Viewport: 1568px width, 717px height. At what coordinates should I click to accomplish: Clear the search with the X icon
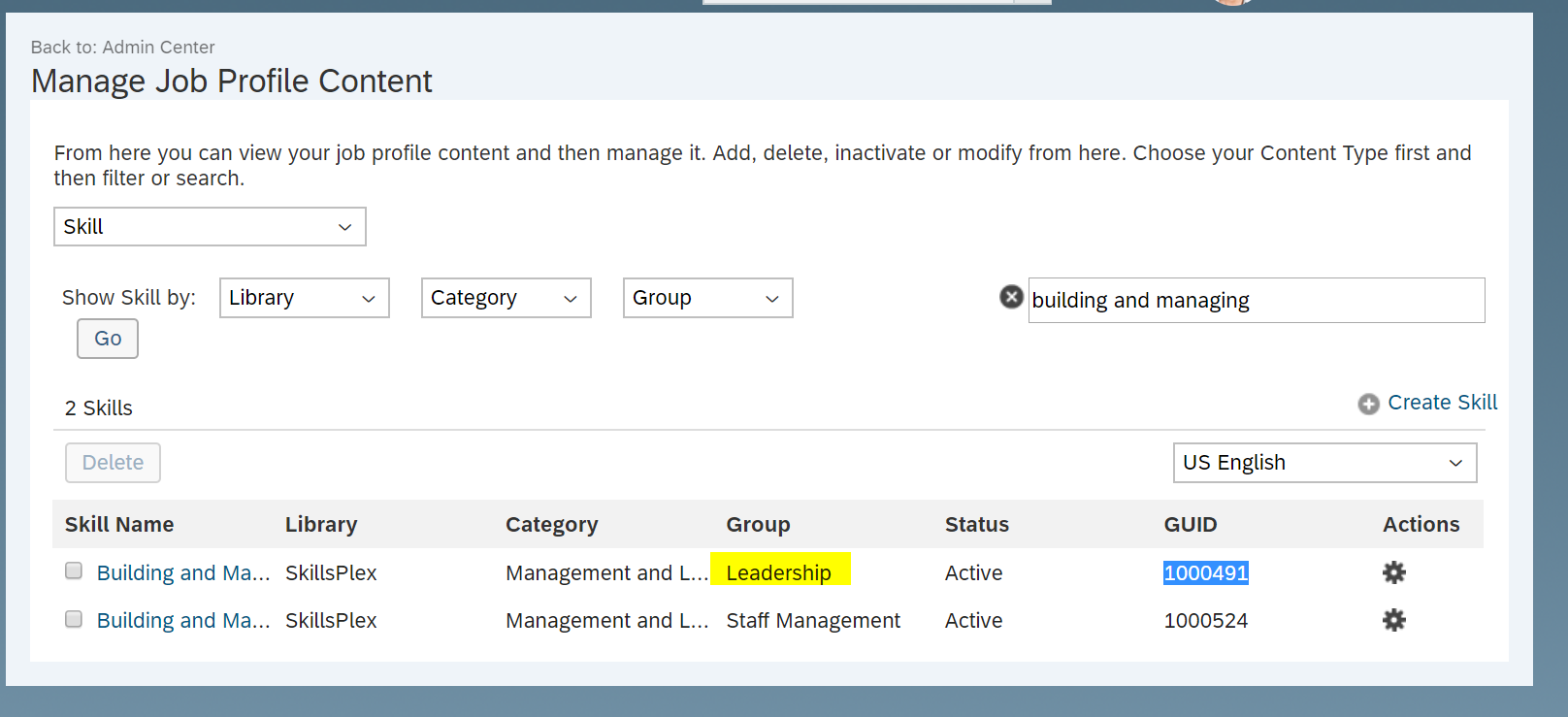point(1011,297)
